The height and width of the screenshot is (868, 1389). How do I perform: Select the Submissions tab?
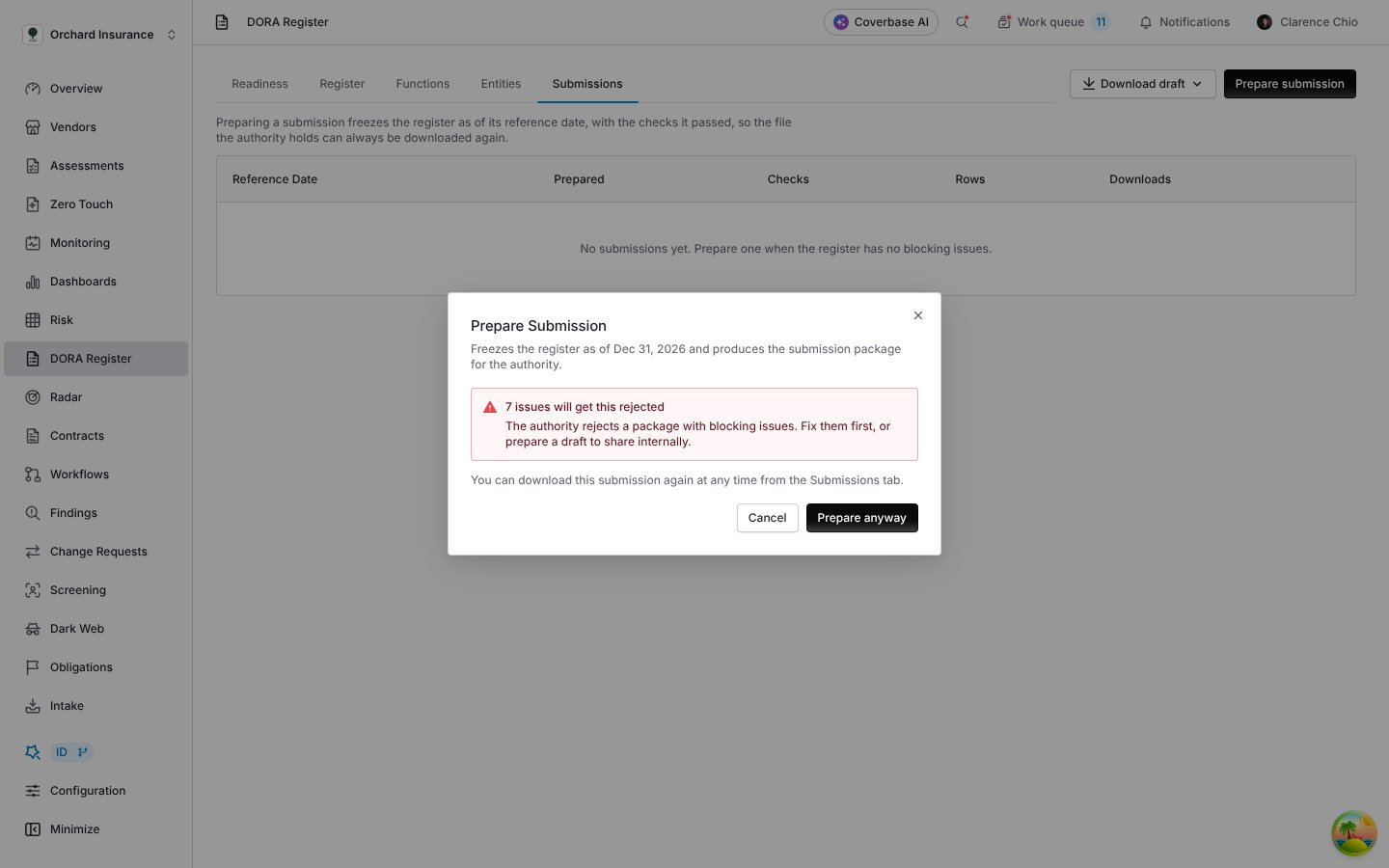point(587,84)
